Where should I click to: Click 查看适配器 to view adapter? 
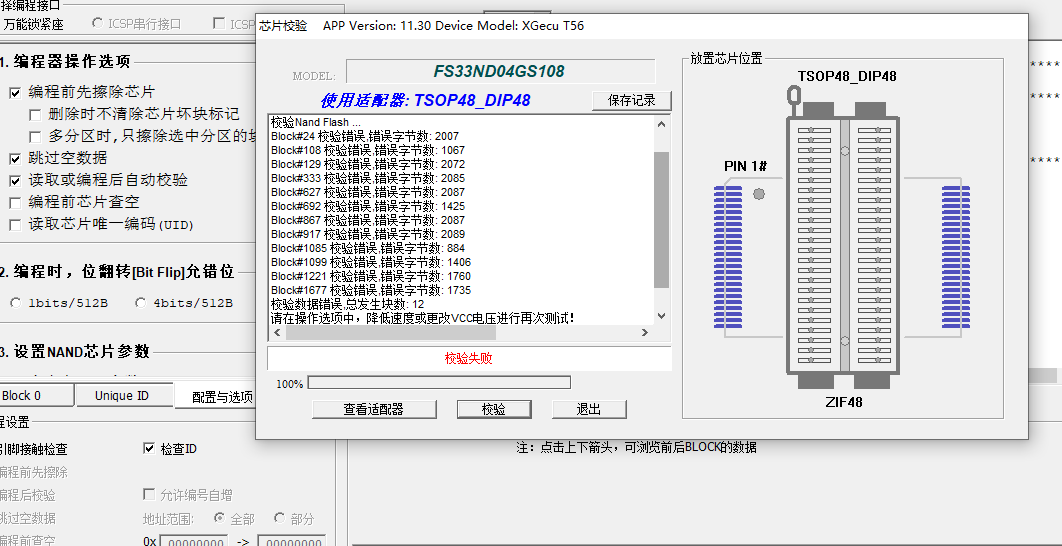coord(373,409)
